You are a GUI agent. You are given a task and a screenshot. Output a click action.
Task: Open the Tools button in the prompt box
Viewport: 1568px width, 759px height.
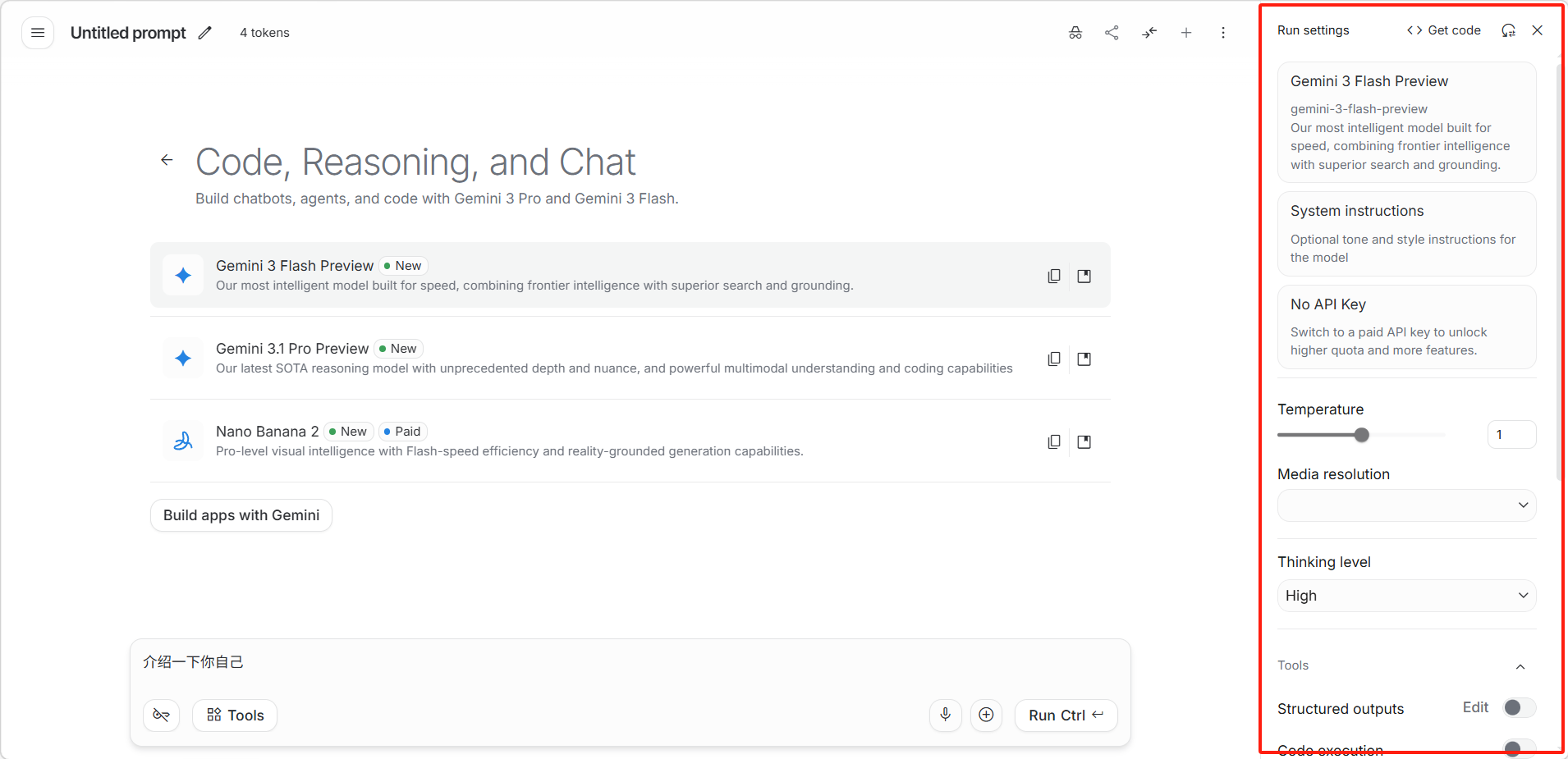click(235, 716)
